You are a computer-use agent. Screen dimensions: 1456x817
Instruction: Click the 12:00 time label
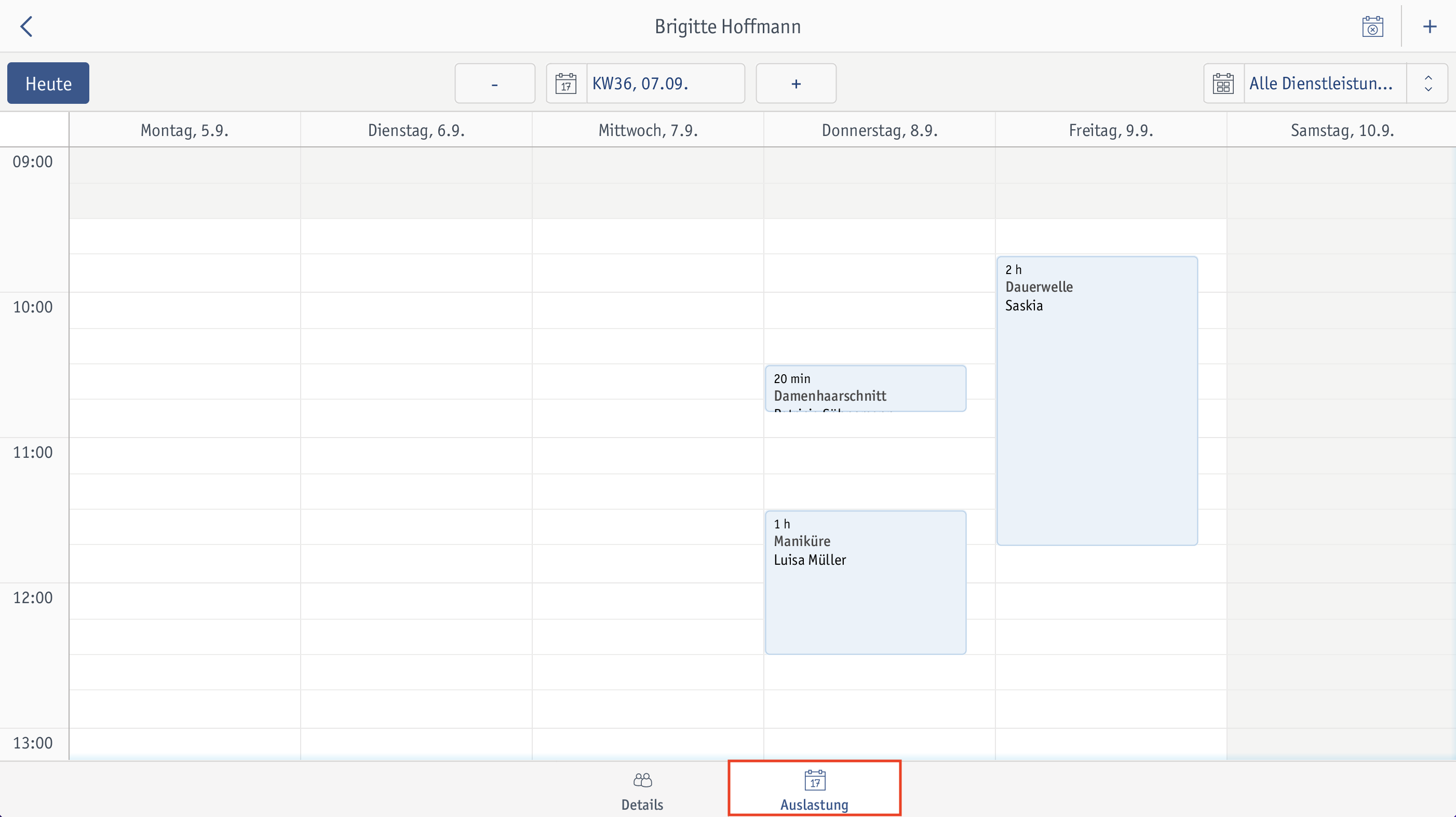[x=33, y=597]
